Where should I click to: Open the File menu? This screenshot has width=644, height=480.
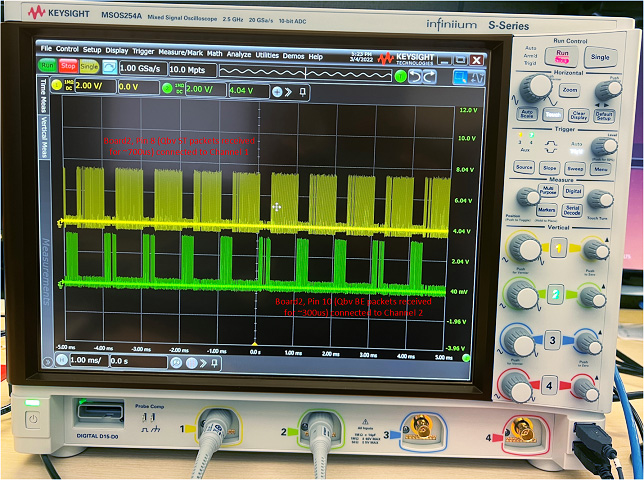[x=46, y=48]
